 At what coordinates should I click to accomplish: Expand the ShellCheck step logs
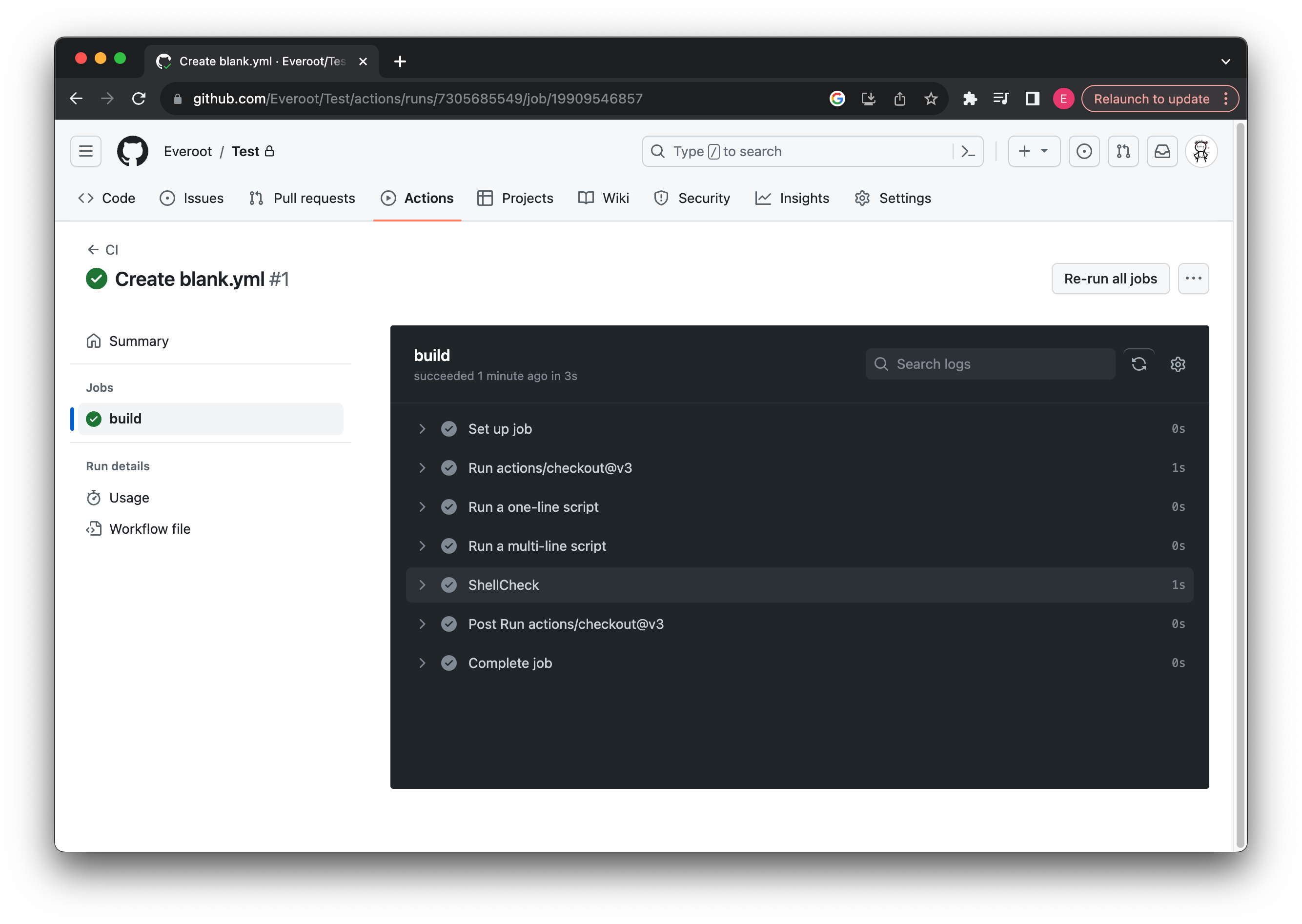tap(422, 585)
